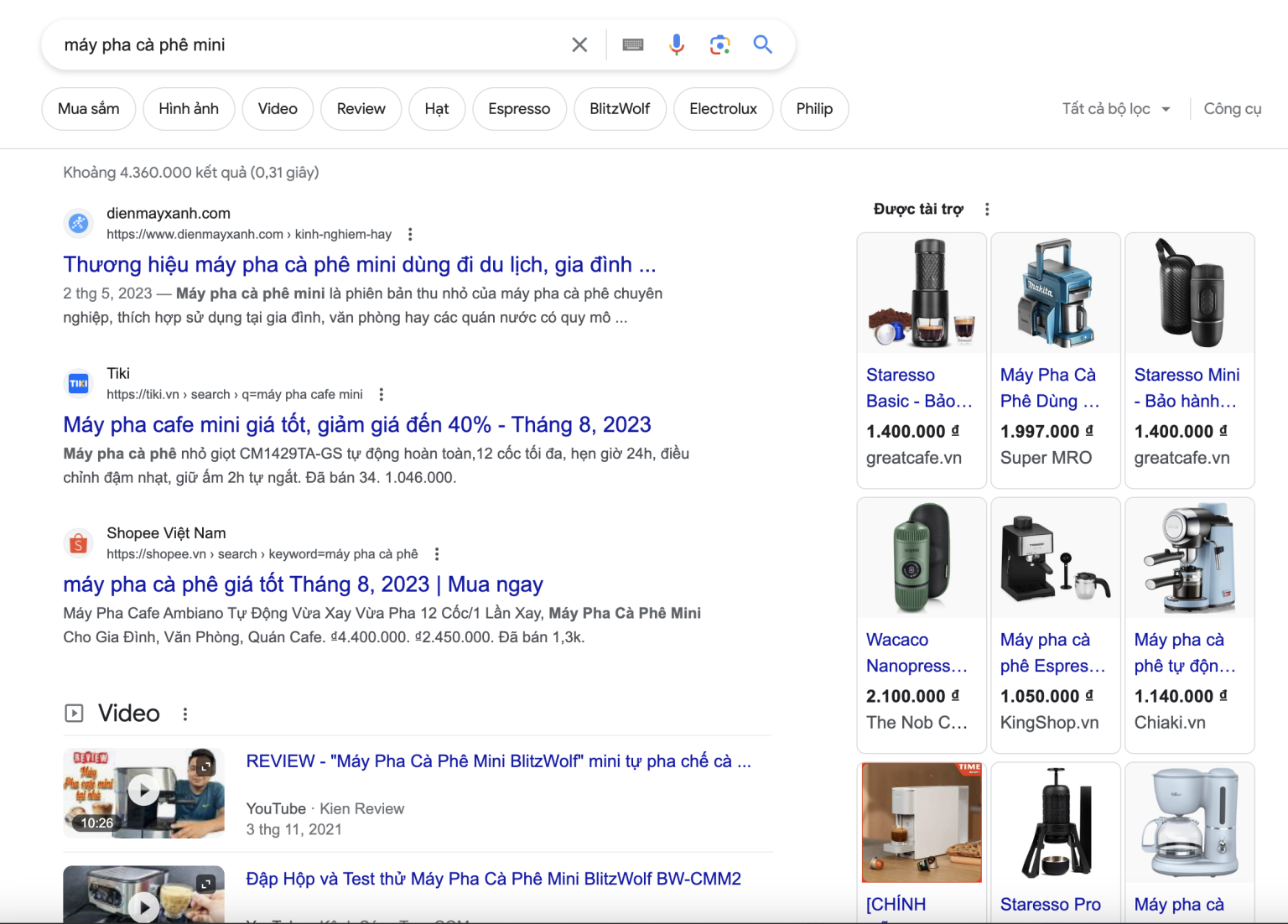Play the BlitzWolf review video thumbnail
Viewport: 1288px width, 924px height.
(144, 792)
